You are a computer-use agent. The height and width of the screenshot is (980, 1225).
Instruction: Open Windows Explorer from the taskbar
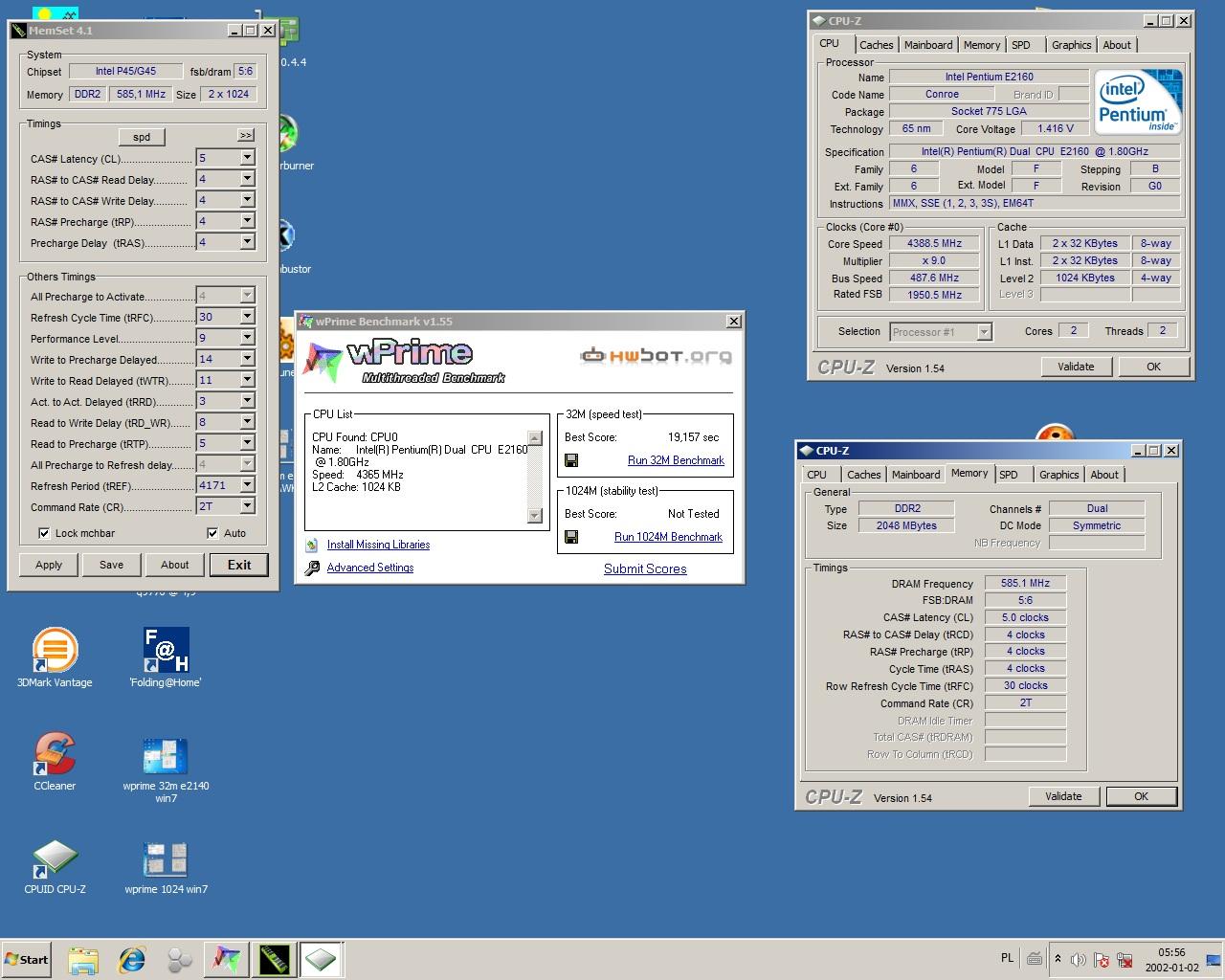(83, 960)
